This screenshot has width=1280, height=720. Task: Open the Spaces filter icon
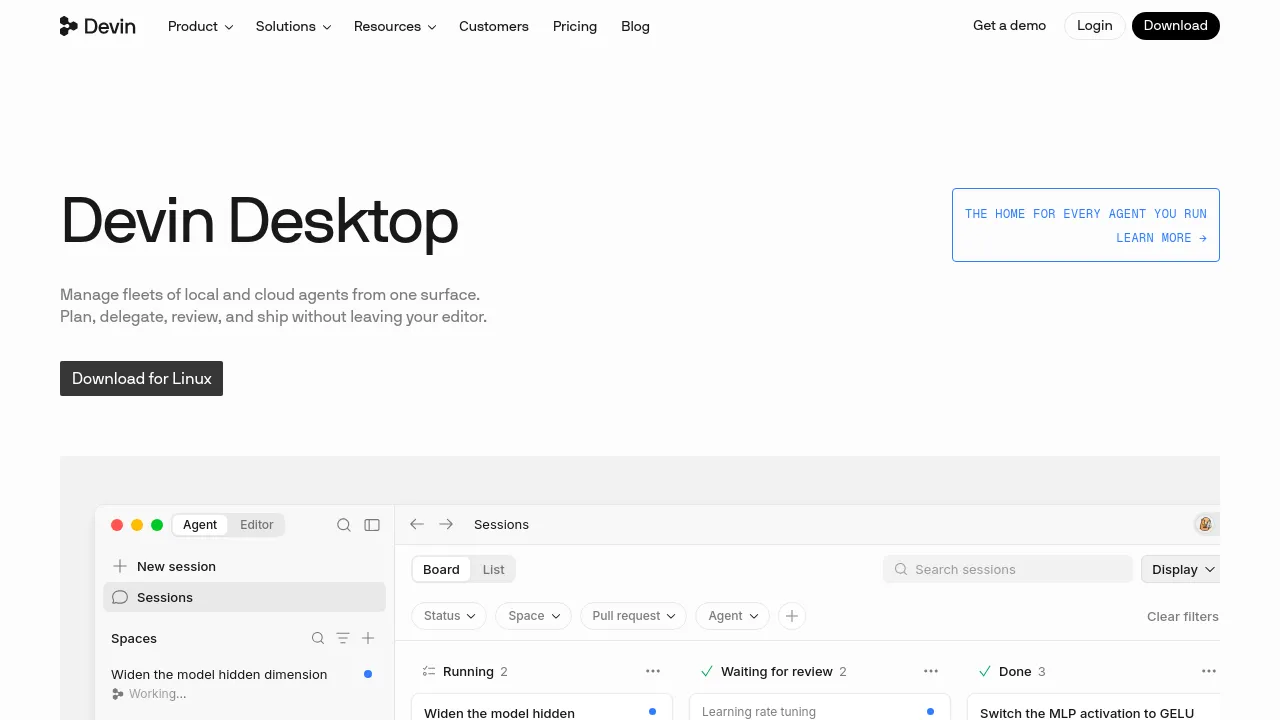[343, 638]
